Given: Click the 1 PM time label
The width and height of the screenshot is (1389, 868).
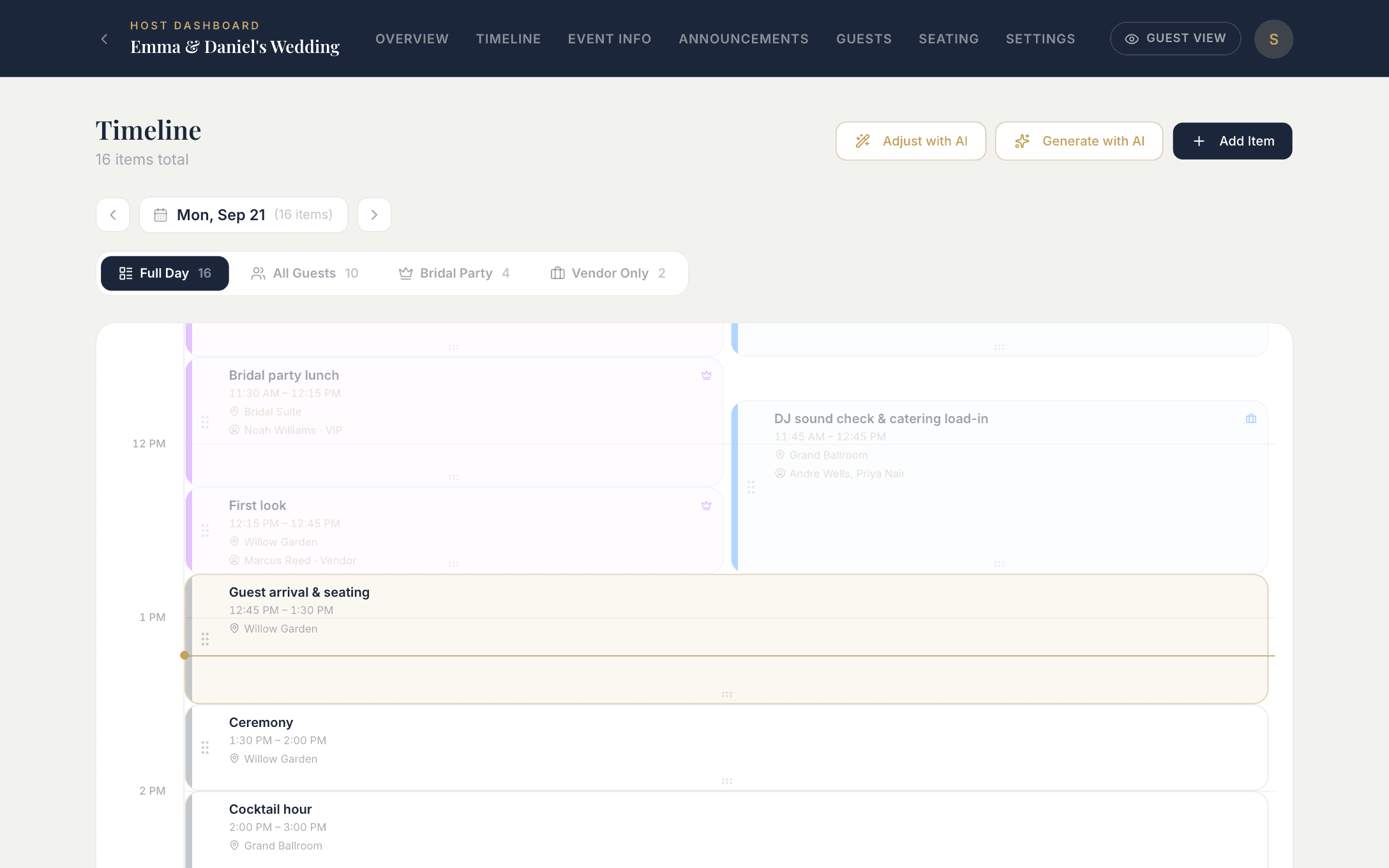Looking at the screenshot, I should click(153, 617).
